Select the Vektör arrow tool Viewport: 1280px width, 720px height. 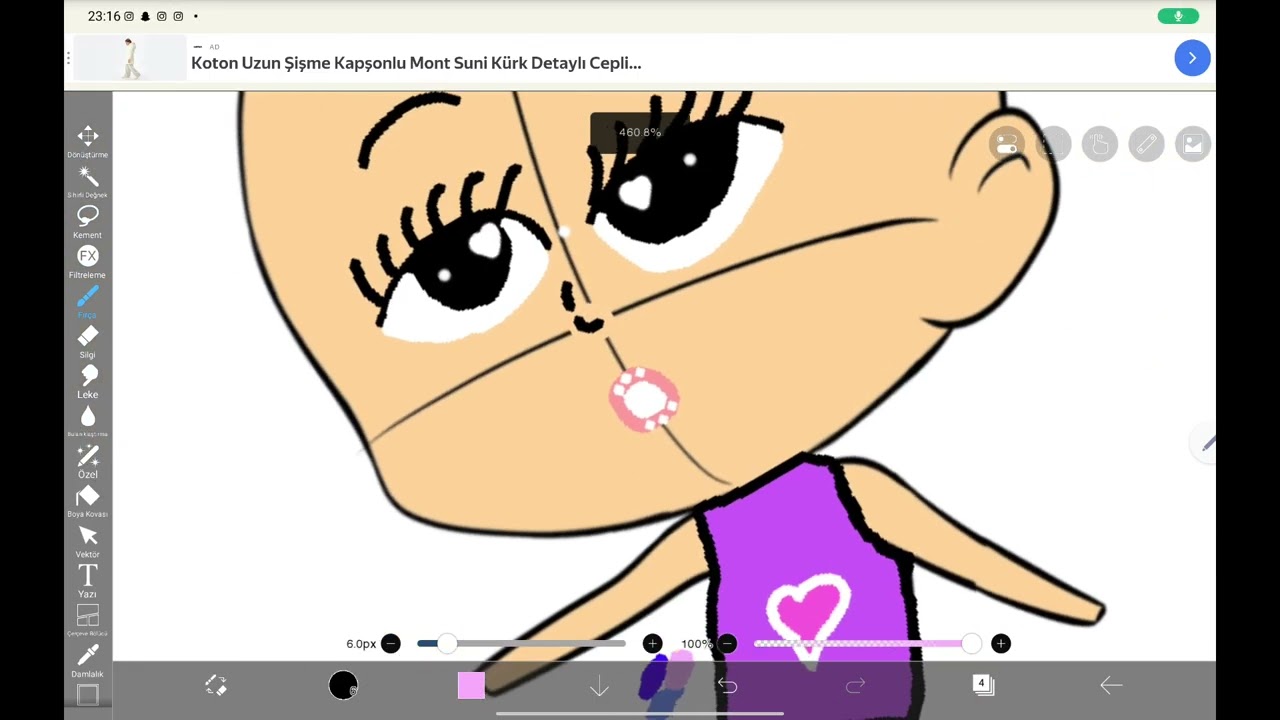(x=88, y=541)
